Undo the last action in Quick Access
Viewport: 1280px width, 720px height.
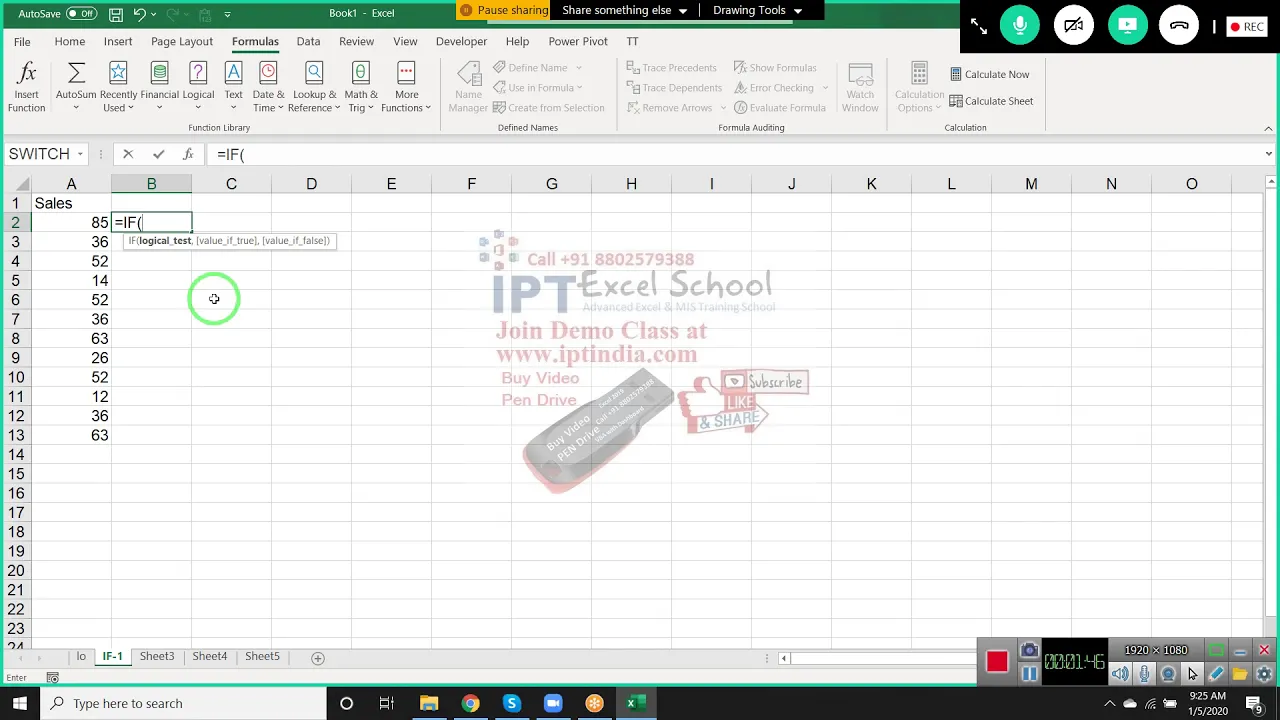tap(140, 14)
